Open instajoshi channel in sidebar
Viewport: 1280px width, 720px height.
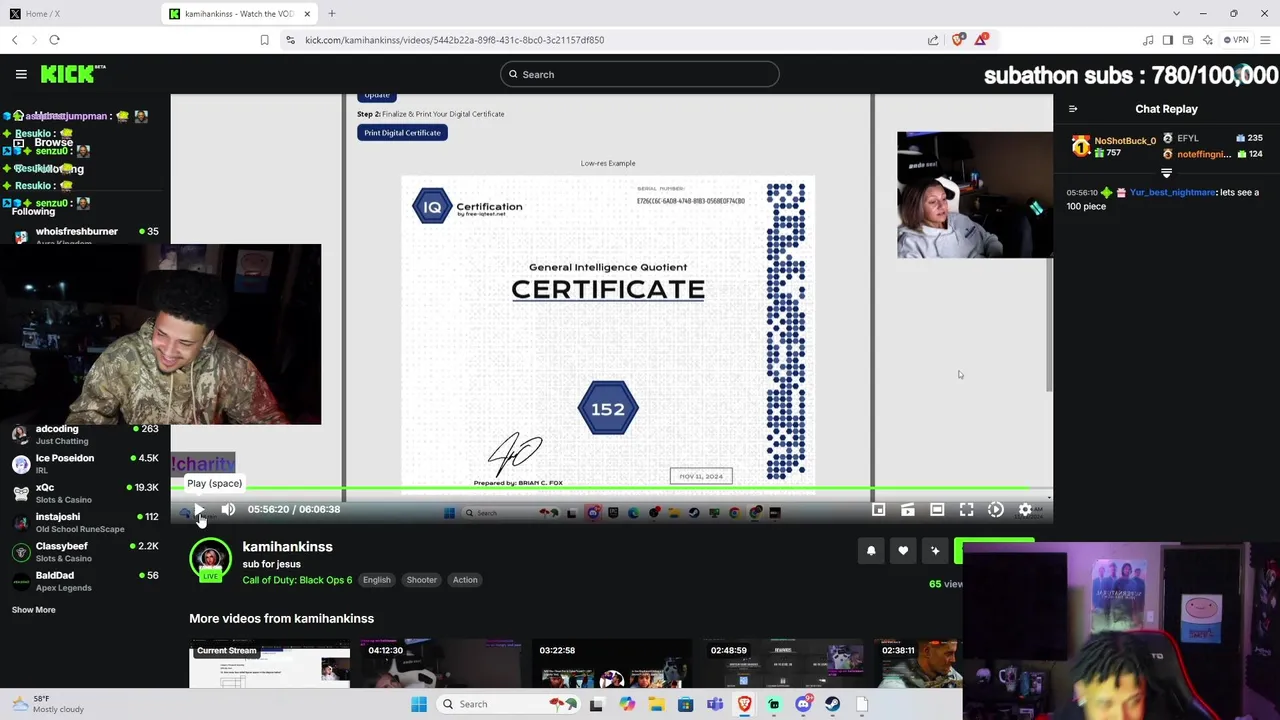coord(85,522)
